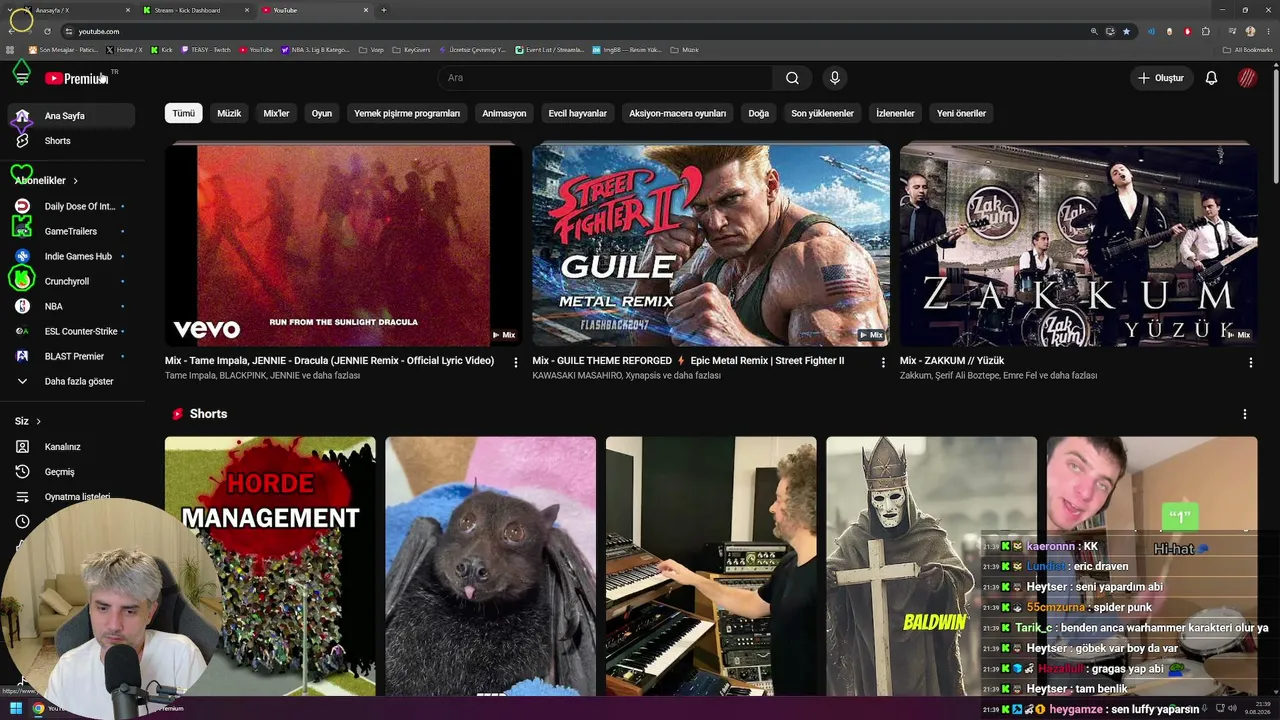Image resolution: width=1280 pixels, height=720 pixels.
Task: Open Chrome three-dot menu
Action: (x=1267, y=31)
